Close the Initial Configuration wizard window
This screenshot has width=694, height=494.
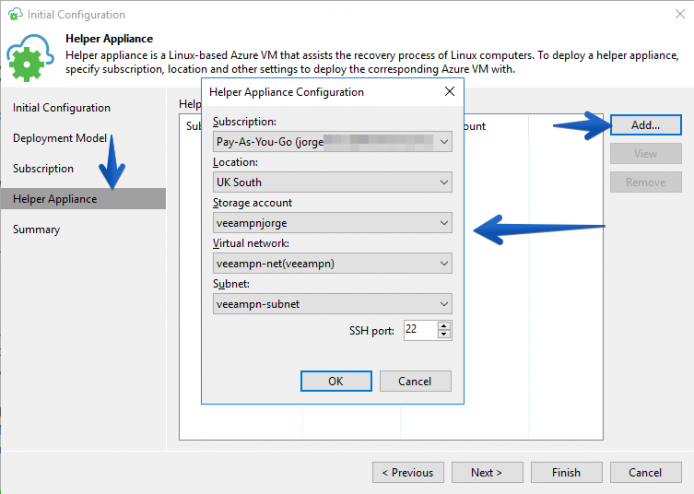[680, 14]
